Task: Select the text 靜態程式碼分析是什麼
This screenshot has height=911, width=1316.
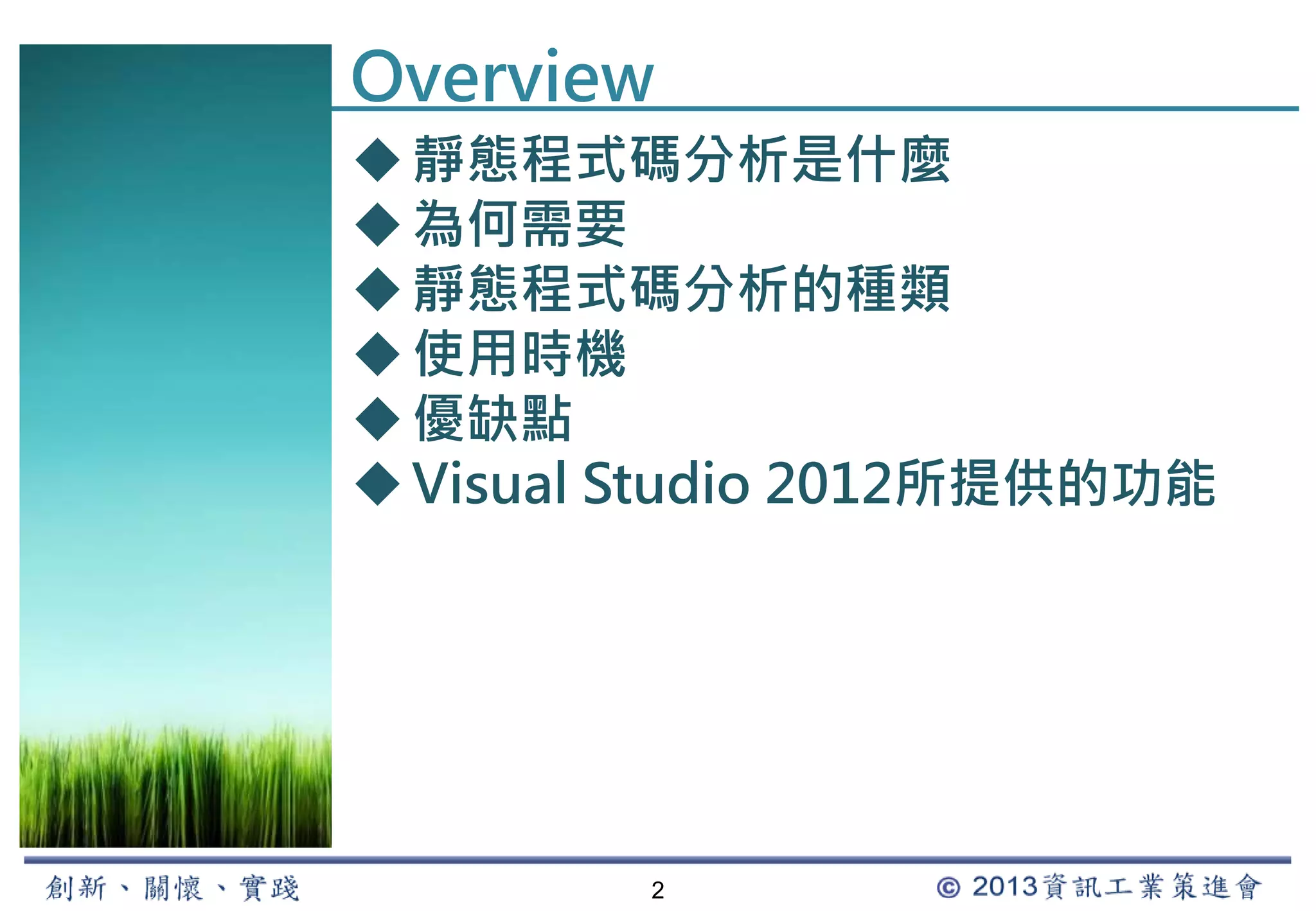Action: click(681, 159)
